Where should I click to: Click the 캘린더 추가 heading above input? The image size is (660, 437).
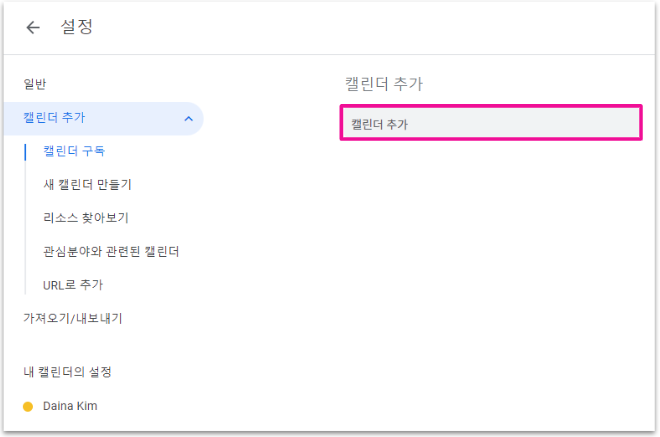coord(392,83)
